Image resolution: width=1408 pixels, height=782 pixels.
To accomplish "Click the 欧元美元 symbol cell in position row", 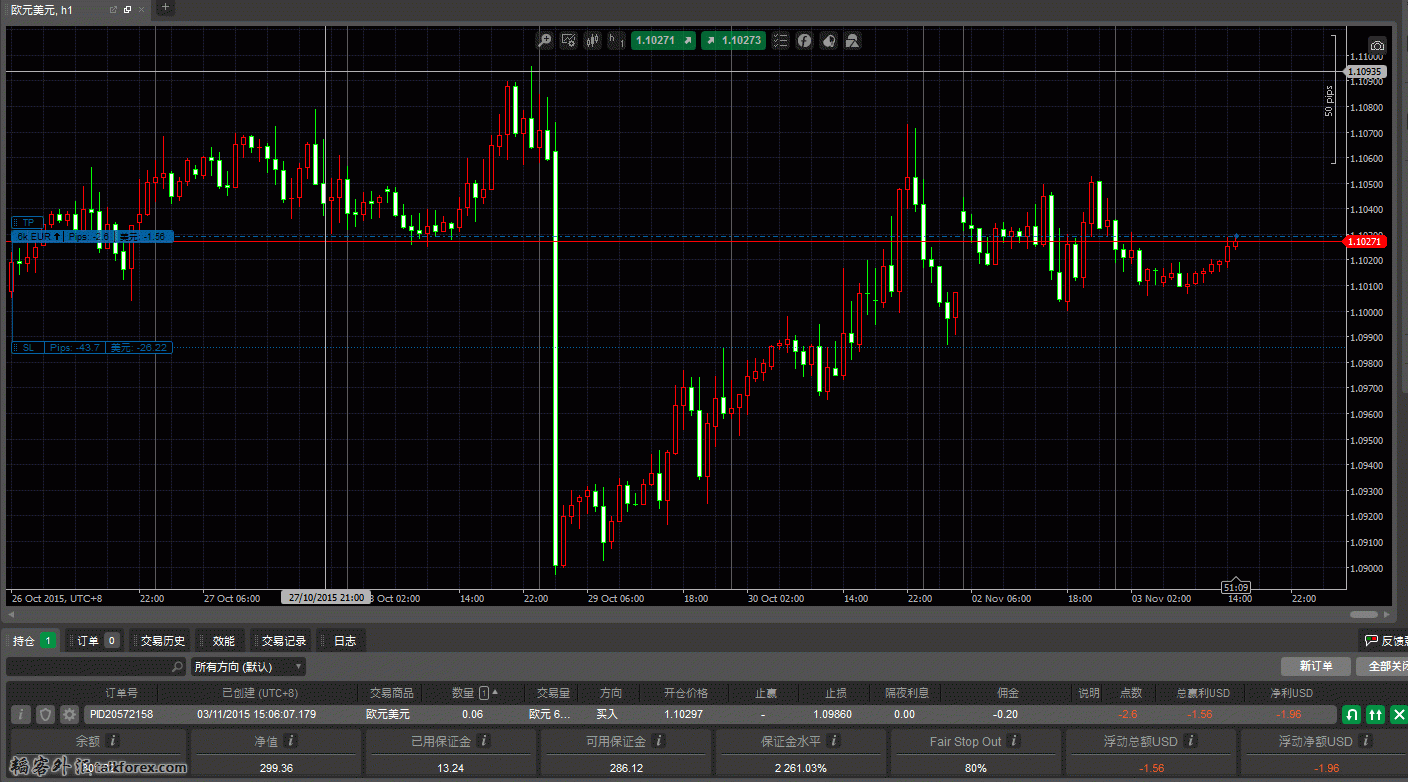I will 387,714.
